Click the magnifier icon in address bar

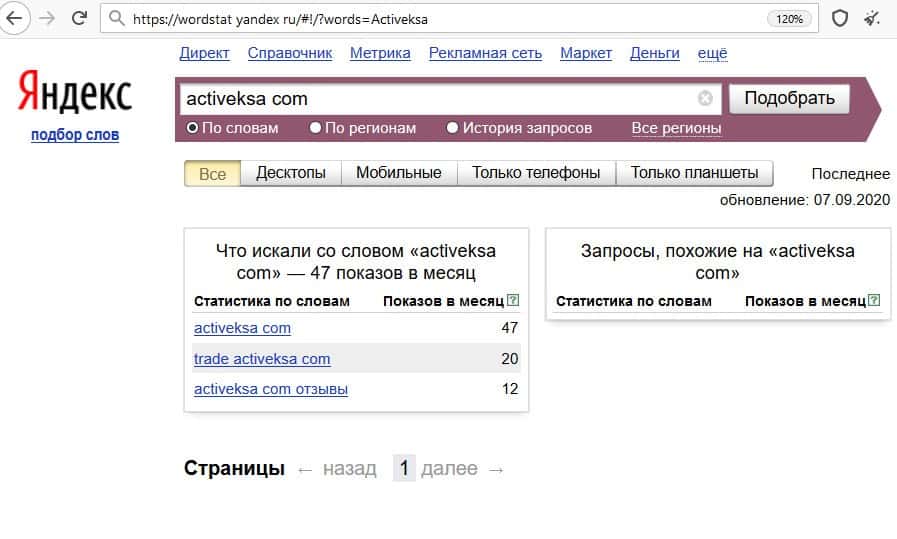coord(116,18)
